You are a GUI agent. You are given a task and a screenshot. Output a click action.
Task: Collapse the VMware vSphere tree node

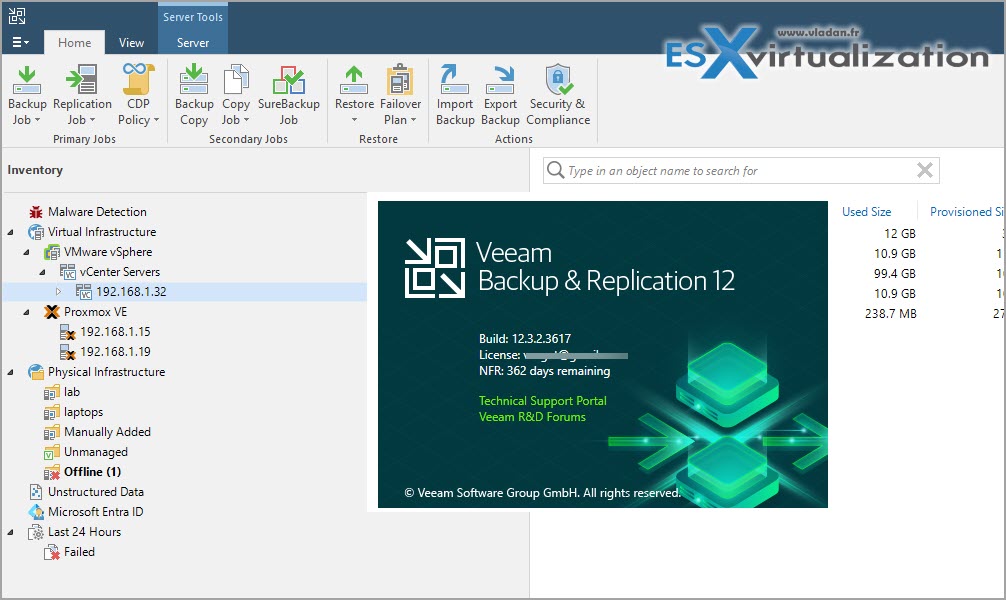[x=27, y=252]
